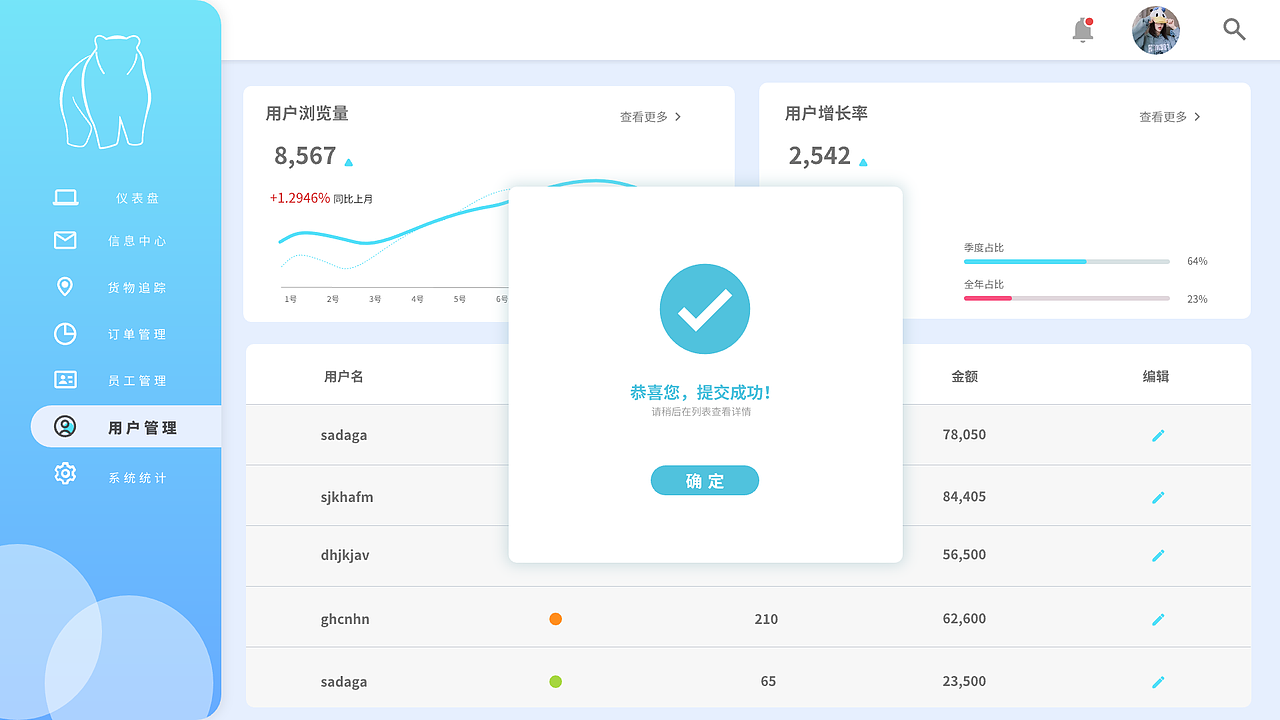1280x720 pixels.
Task: Switch to the 信息中心 section
Action: (137, 240)
